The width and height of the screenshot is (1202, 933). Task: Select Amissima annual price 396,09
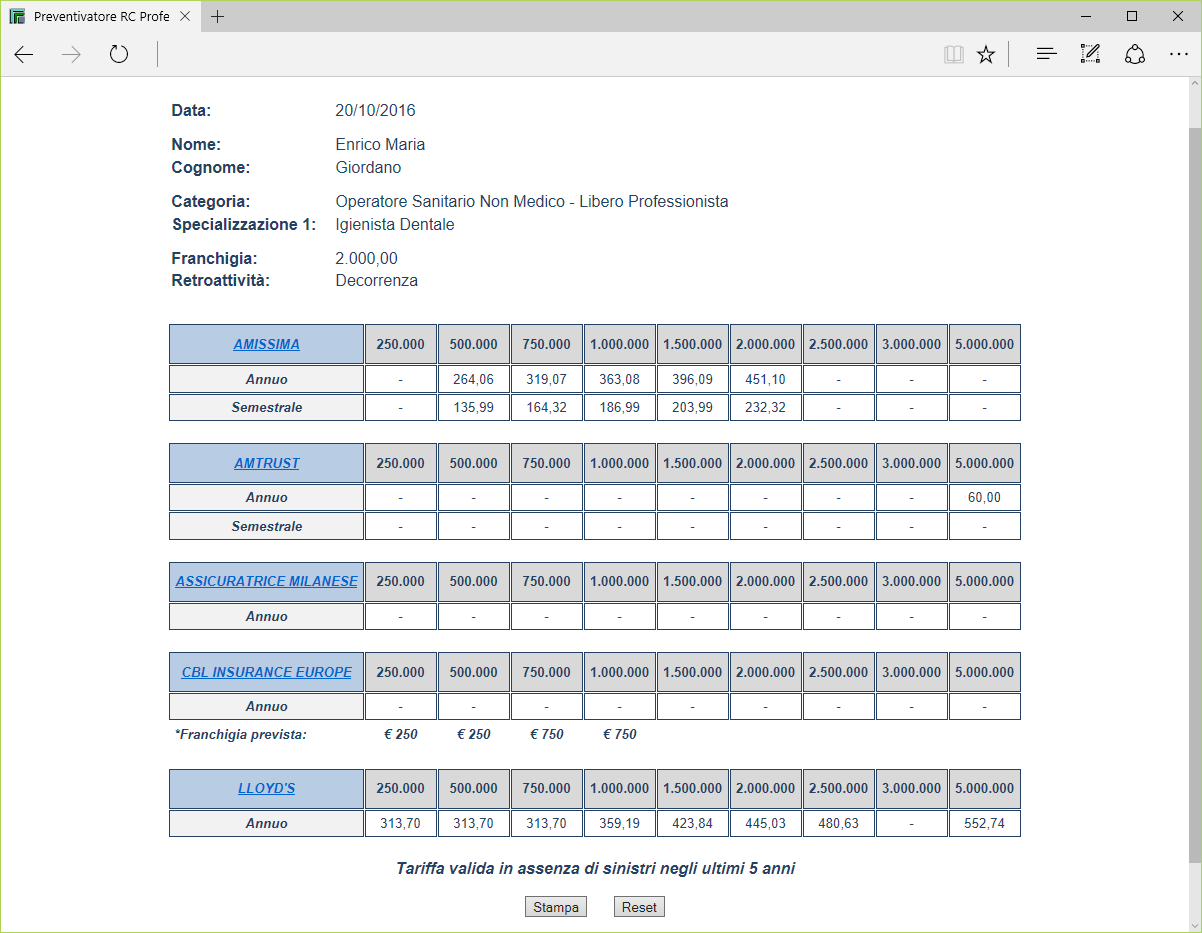693,379
